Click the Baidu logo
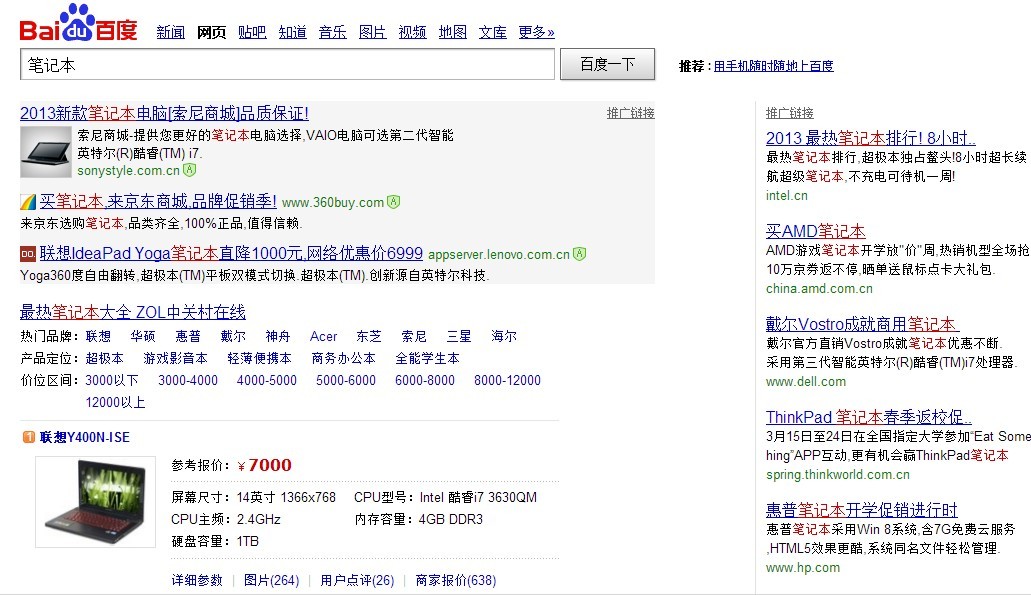This screenshot has height=595, width=1031. coord(78,23)
